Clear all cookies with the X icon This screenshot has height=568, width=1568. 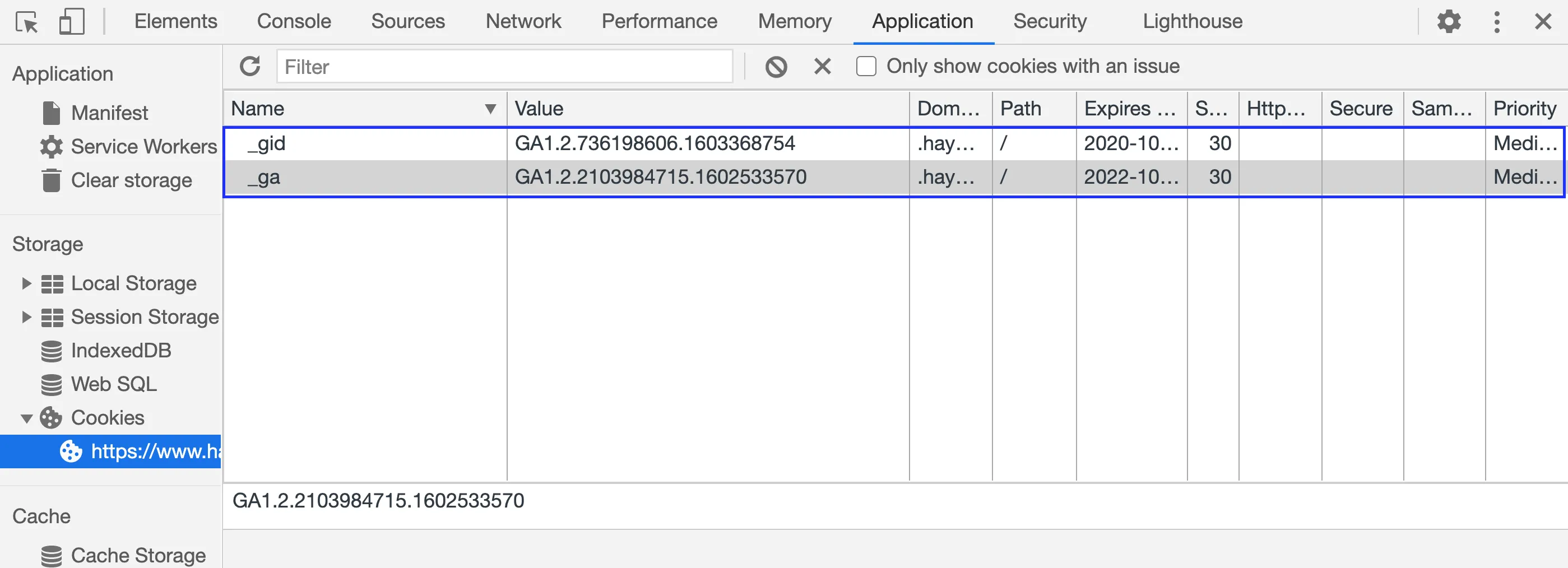click(822, 66)
